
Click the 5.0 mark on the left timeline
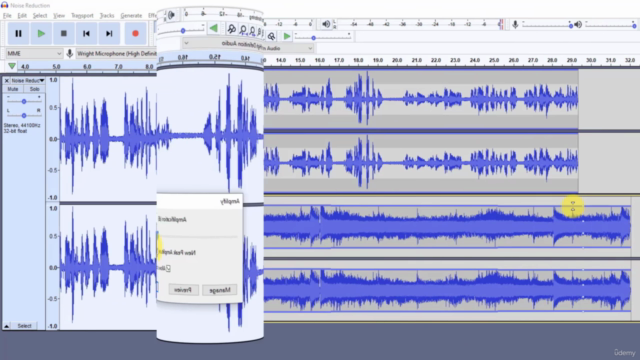pyautogui.click(x=56, y=67)
